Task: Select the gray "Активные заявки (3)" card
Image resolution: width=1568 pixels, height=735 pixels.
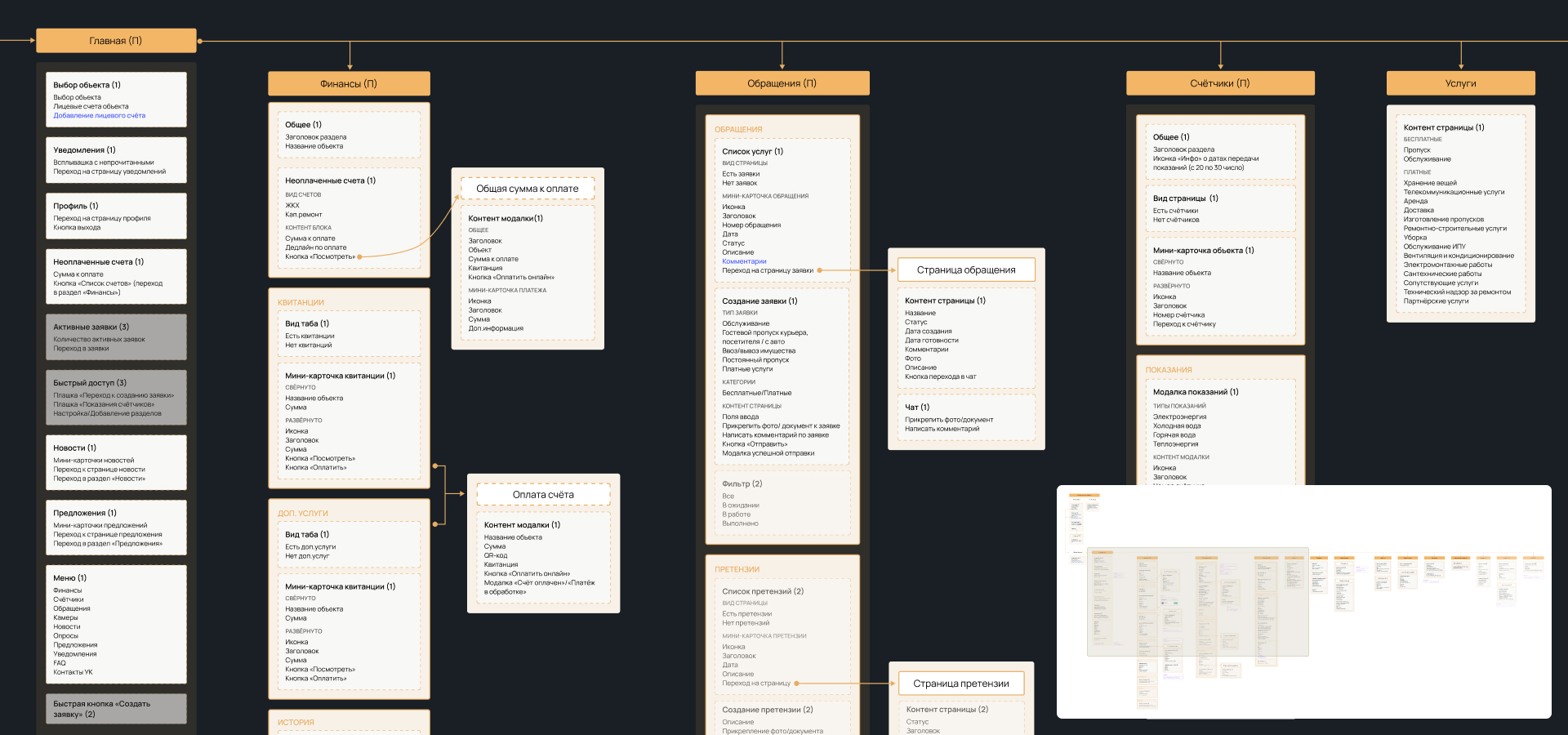Action: point(116,337)
